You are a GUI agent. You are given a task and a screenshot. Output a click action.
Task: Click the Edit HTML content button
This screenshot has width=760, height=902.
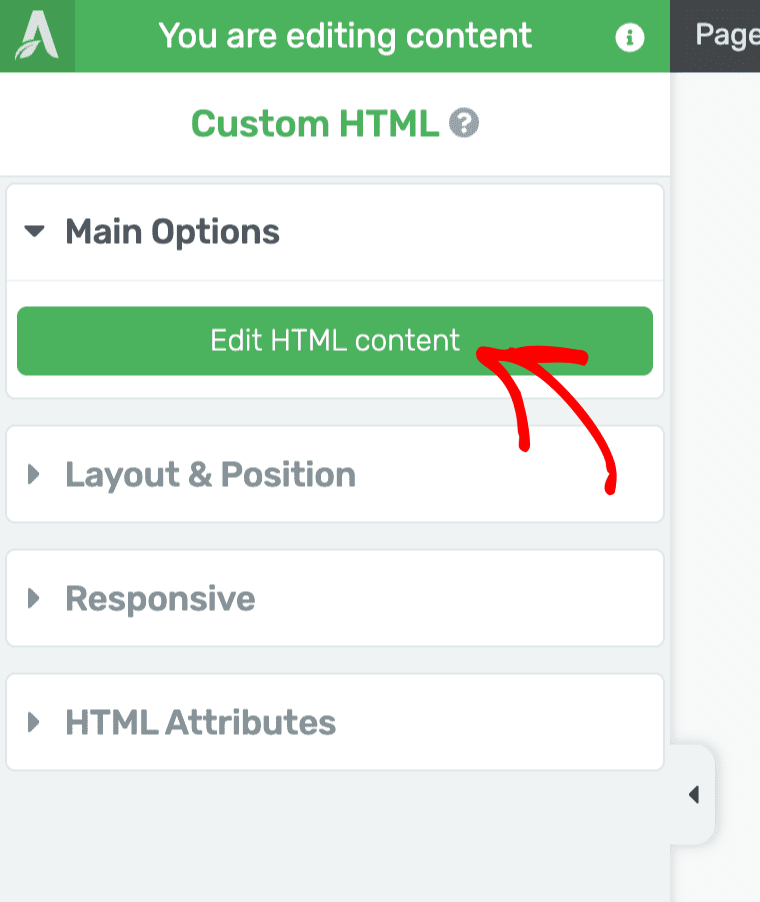pos(335,341)
